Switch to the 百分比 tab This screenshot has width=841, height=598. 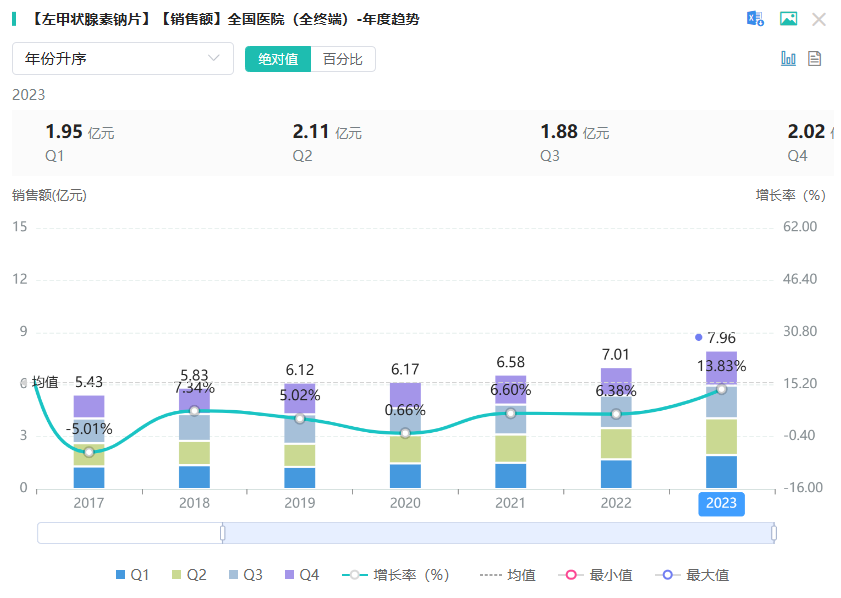point(343,59)
